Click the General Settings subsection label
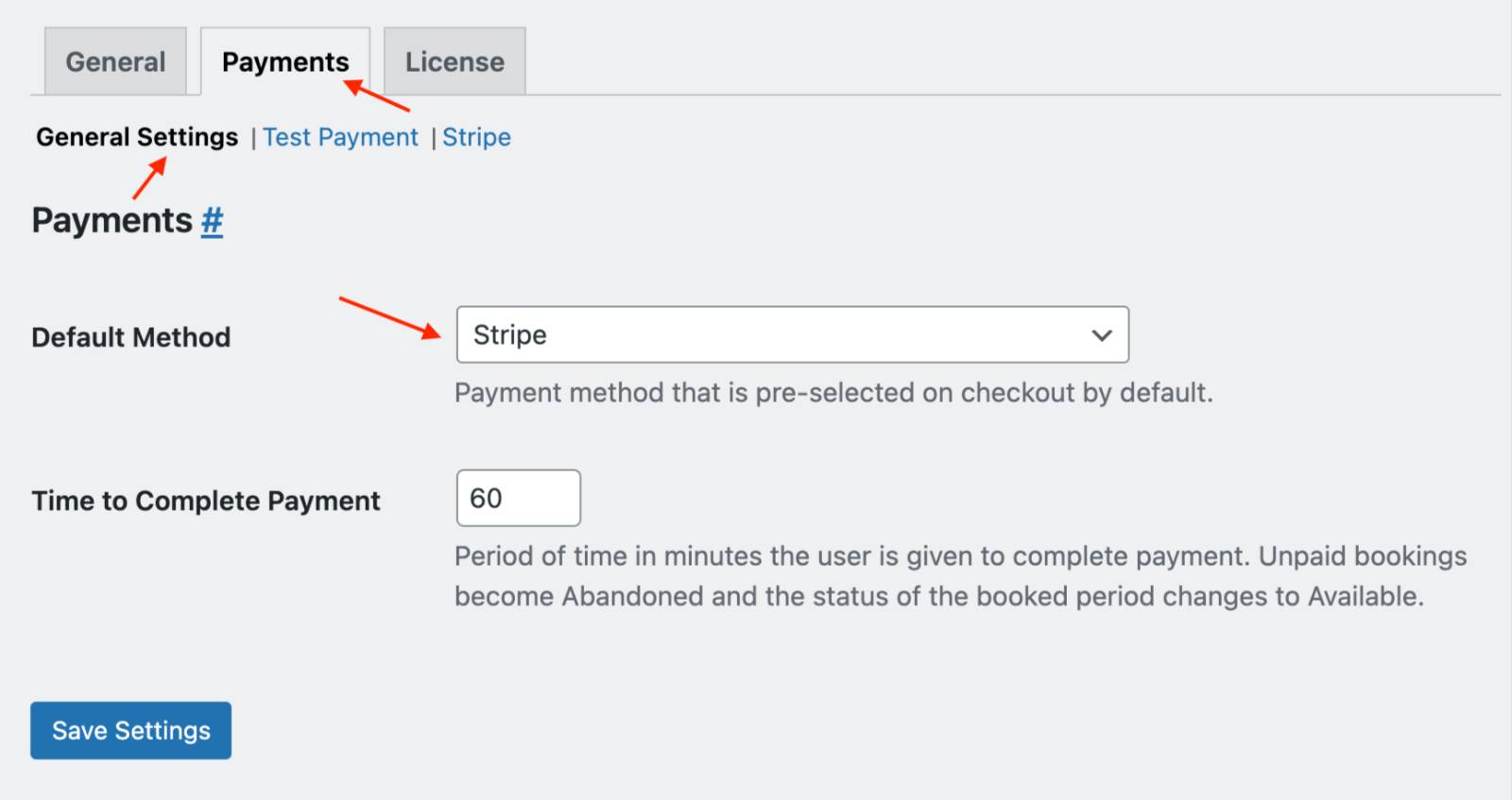1512x800 pixels. click(x=137, y=138)
